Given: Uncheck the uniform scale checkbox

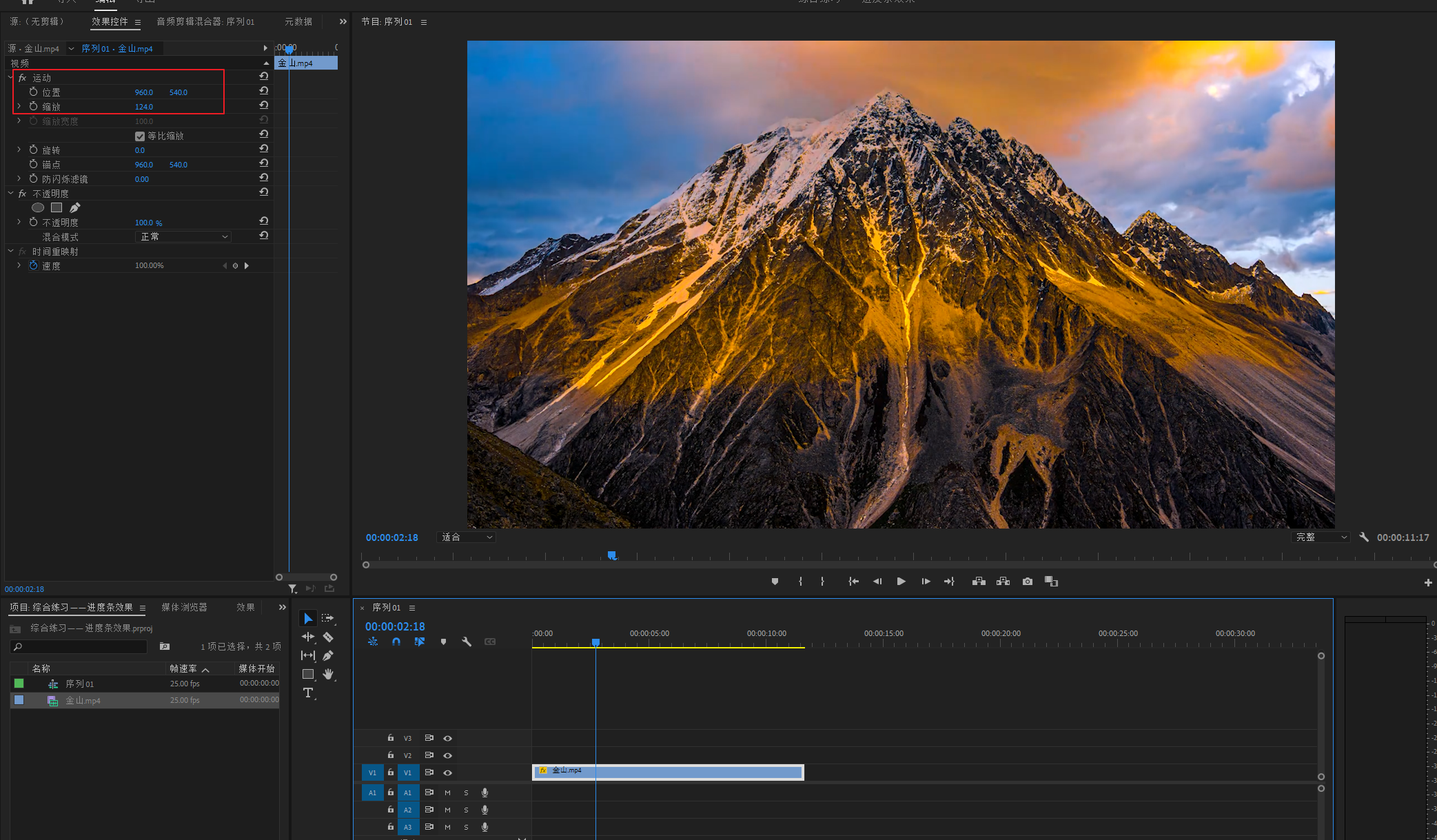Looking at the screenshot, I should coord(140,136).
